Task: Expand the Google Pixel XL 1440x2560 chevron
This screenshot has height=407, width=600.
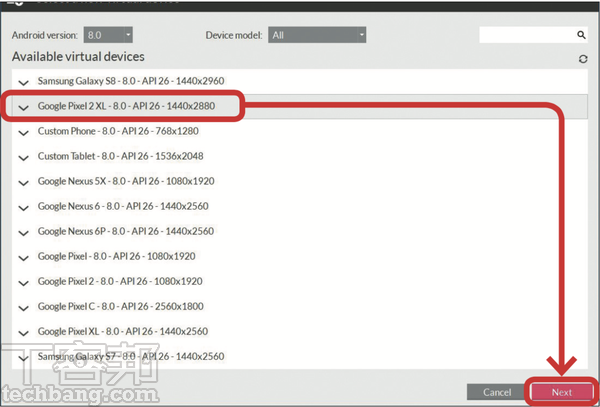Action: pyautogui.click(x=24, y=333)
